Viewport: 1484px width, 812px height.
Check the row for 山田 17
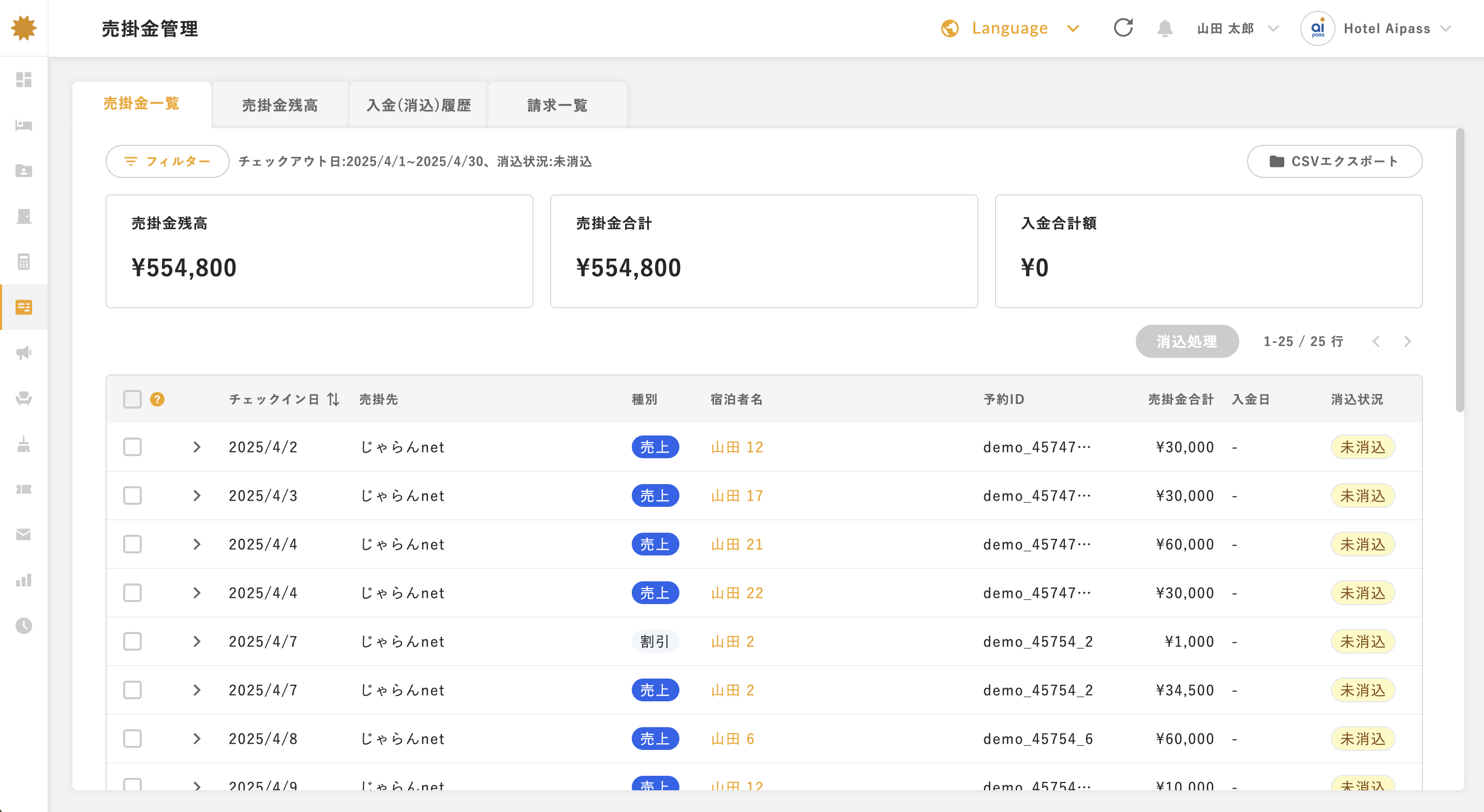point(132,495)
